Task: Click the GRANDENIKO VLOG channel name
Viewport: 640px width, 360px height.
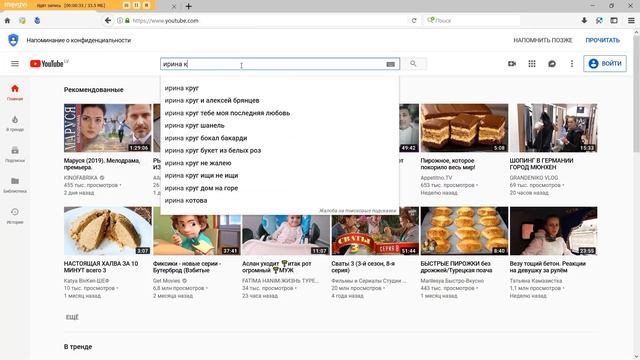Action: 534,178
